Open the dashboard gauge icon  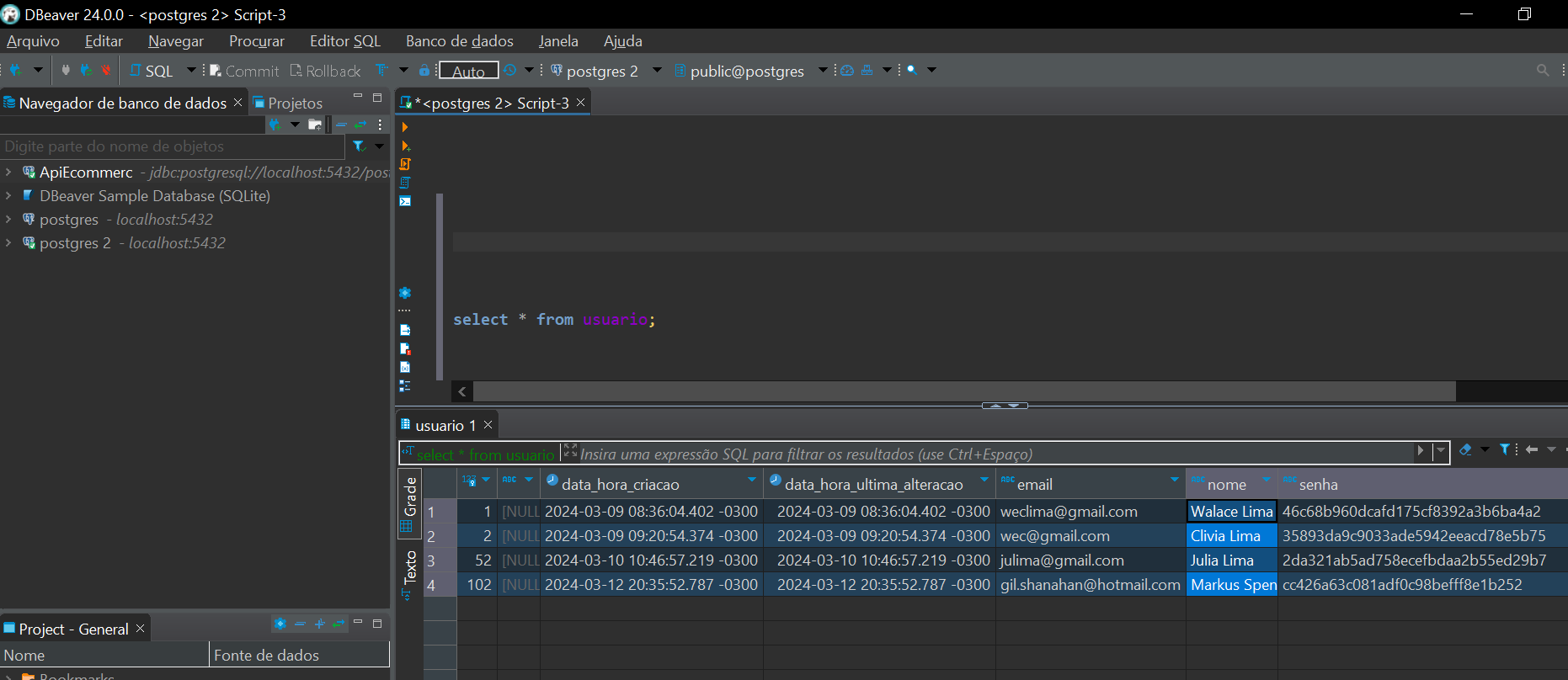[x=847, y=70]
